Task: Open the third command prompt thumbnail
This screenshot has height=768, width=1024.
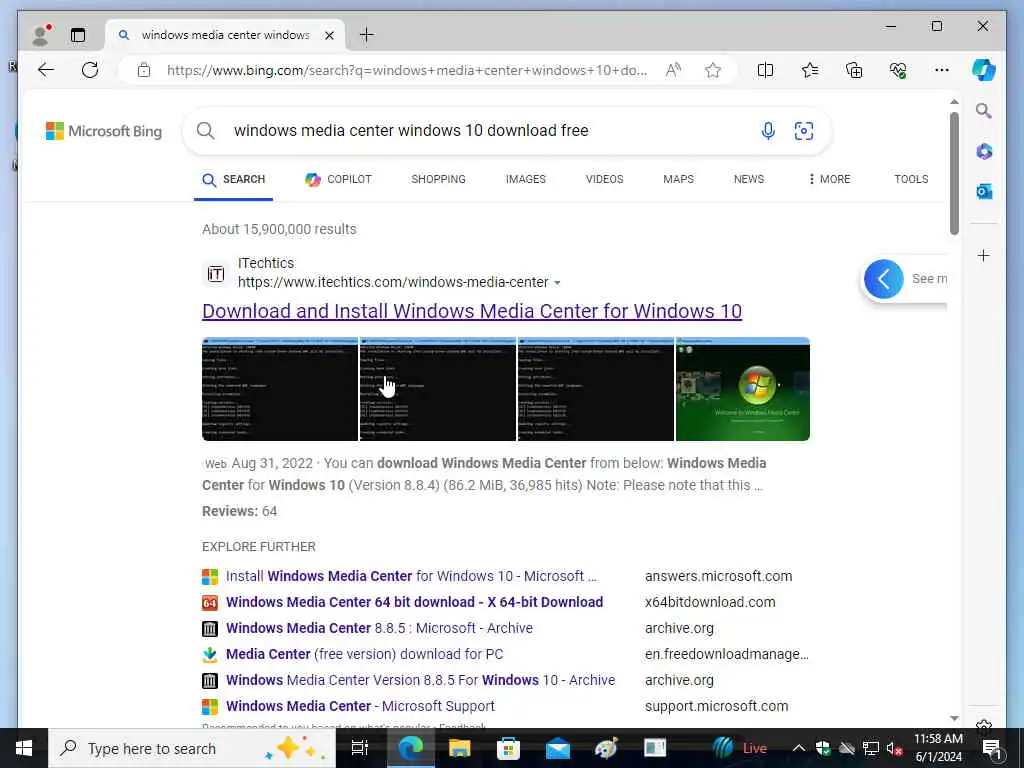Action: [596, 389]
